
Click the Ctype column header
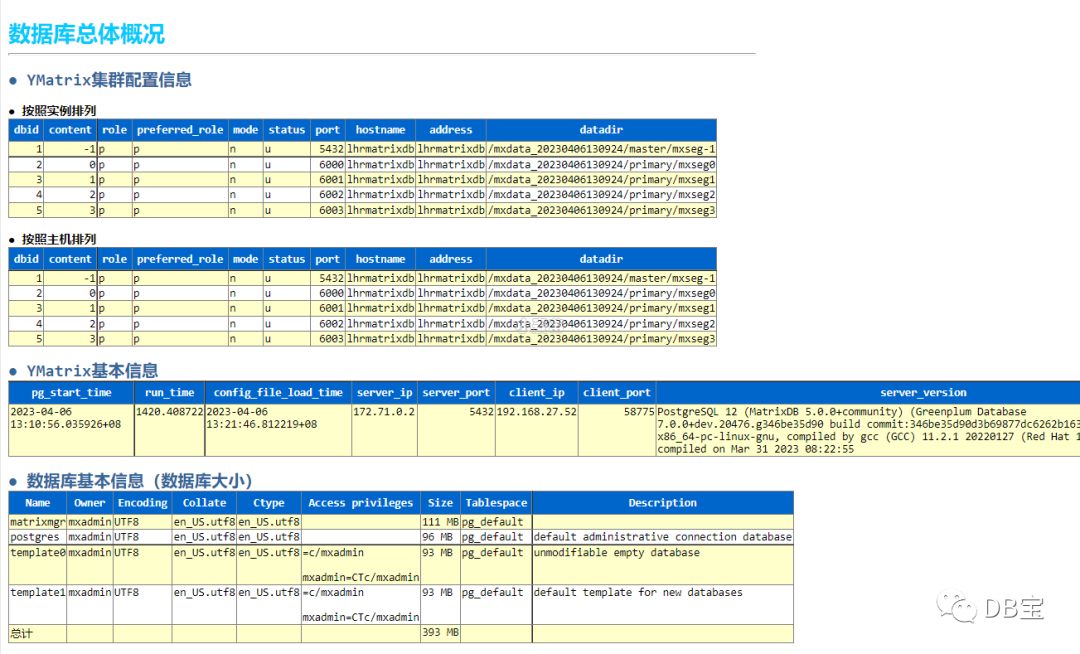(269, 503)
